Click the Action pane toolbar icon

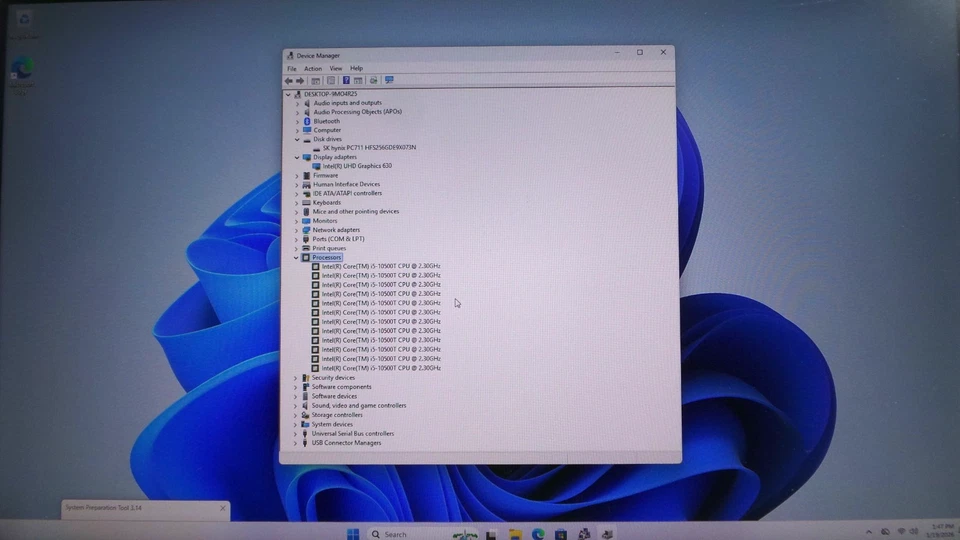(x=358, y=80)
